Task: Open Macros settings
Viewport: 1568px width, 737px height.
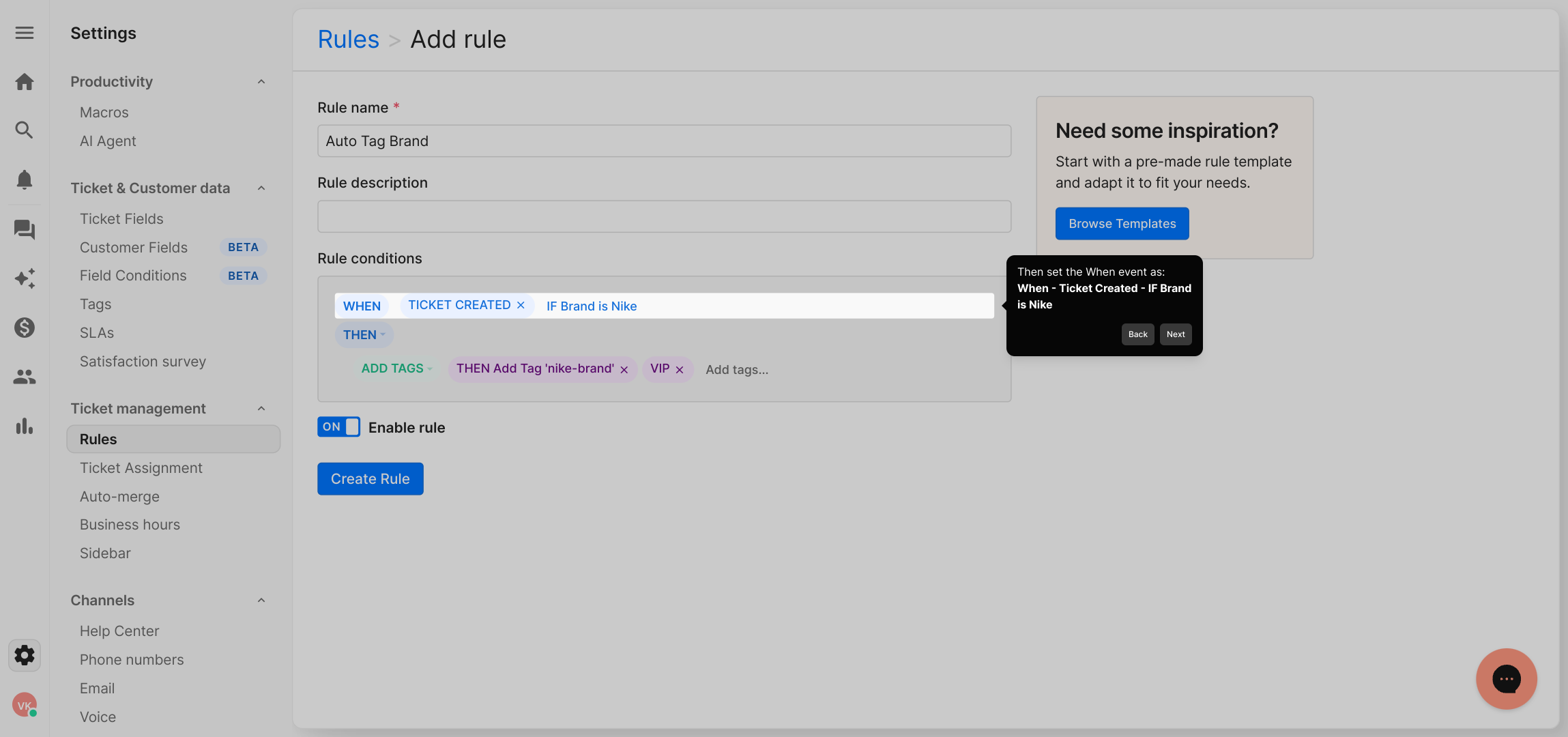Action: point(104,113)
